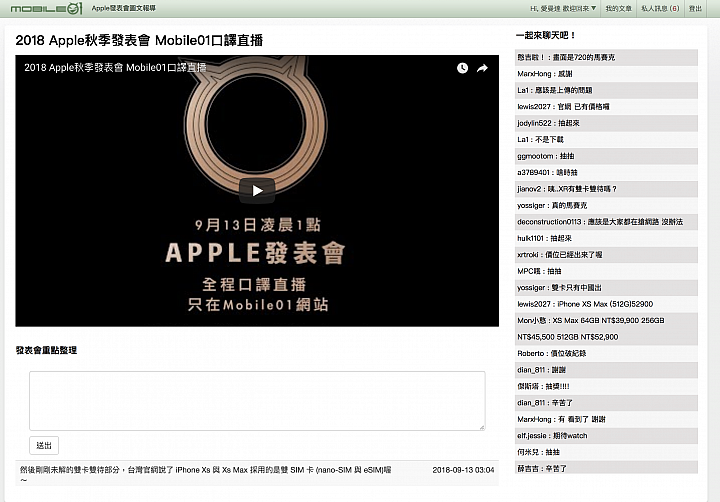Click the 一起來聊天吧 chat heading
Viewport: 720px width, 502px height.
click(x=546, y=35)
